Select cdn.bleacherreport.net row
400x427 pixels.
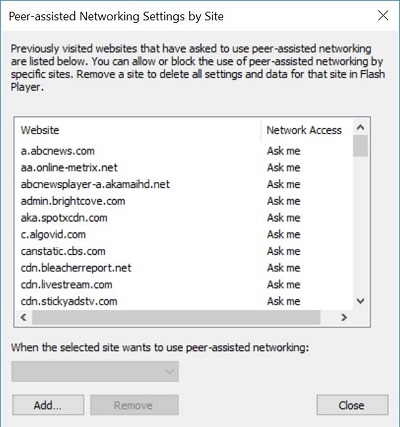coord(184,268)
